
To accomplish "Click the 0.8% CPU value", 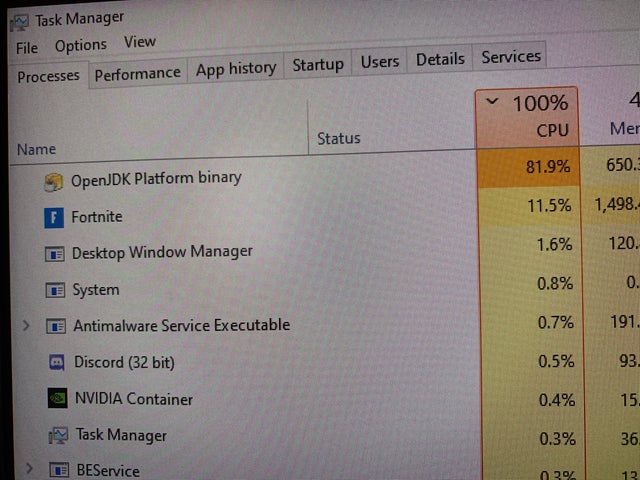I will click(x=555, y=283).
